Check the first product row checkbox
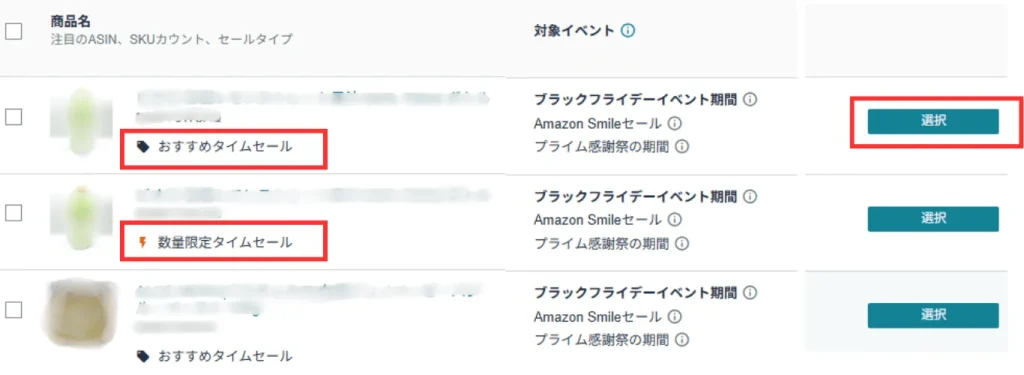The image size is (1024, 375). click(14, 117)
